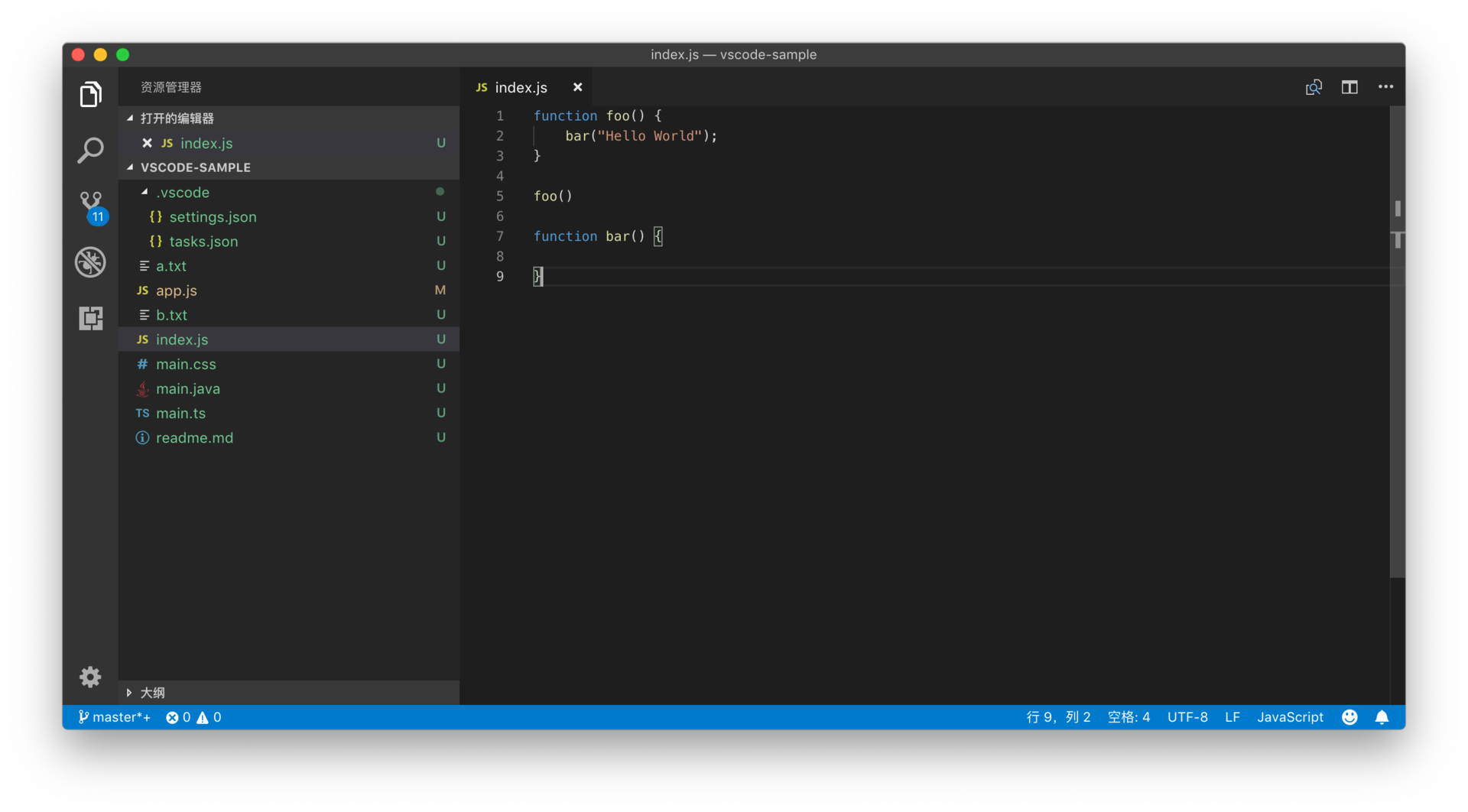This screenshot has width=1468, height=812.
Task: Open the Extensions view icon
Action: (x=90, y=318)
